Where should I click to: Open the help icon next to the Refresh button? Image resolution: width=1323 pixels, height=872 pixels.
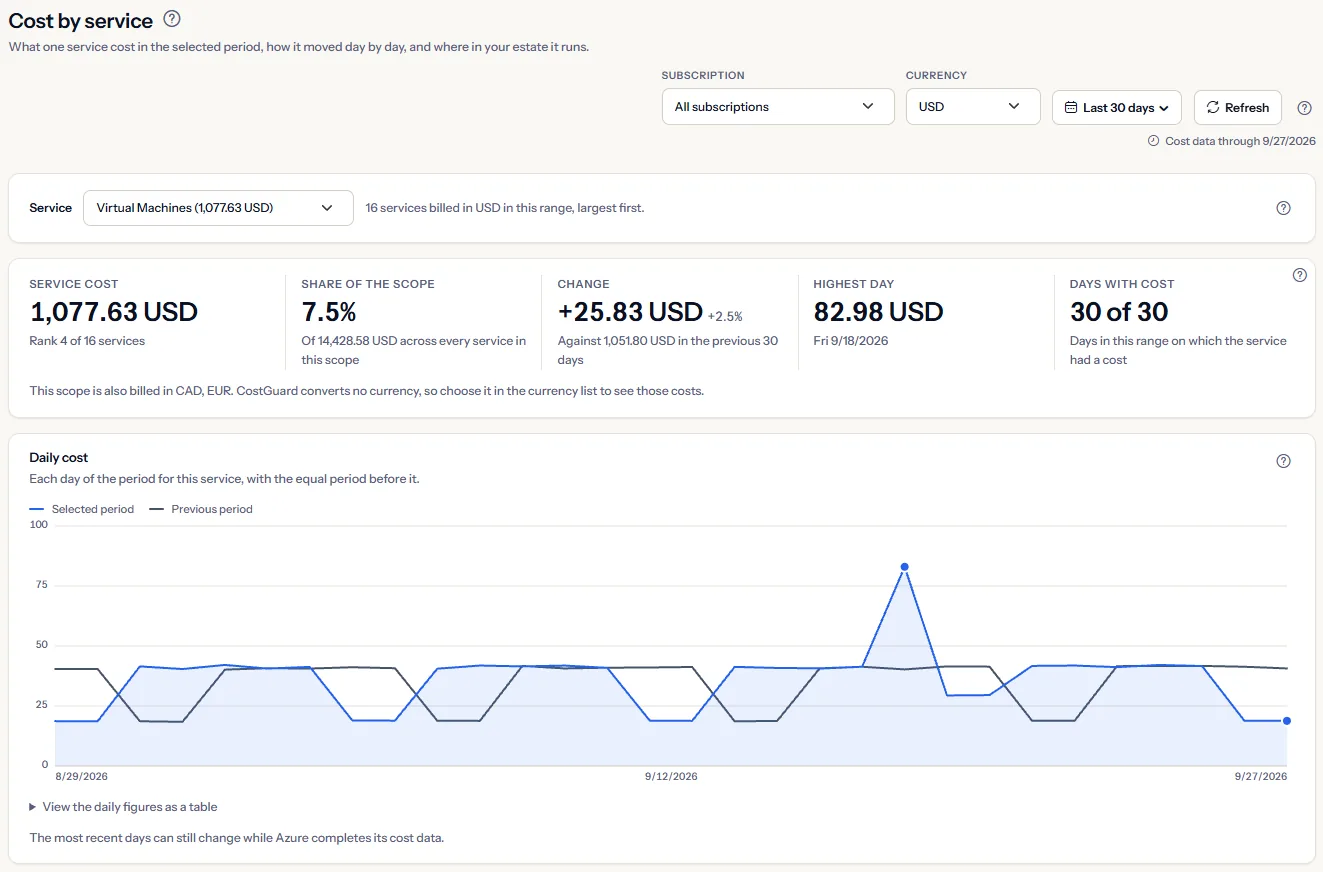[1304, 108]
